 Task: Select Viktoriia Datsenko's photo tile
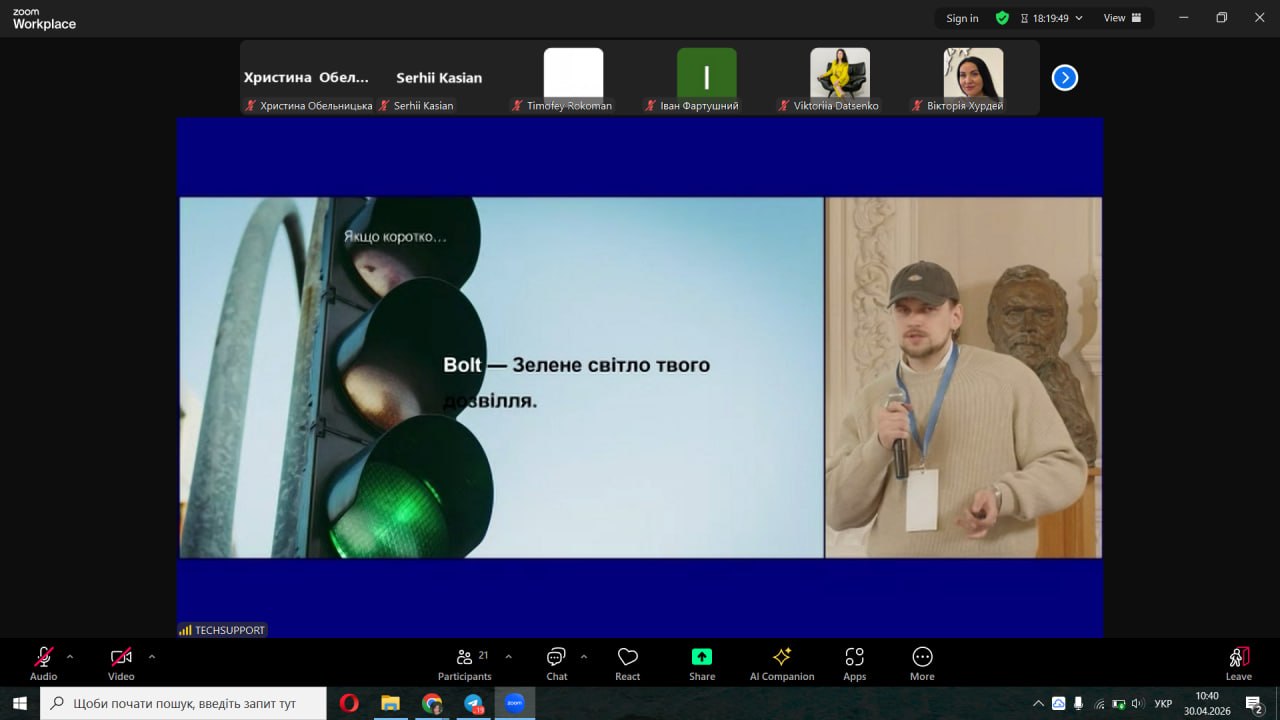(x=840, y=78)
